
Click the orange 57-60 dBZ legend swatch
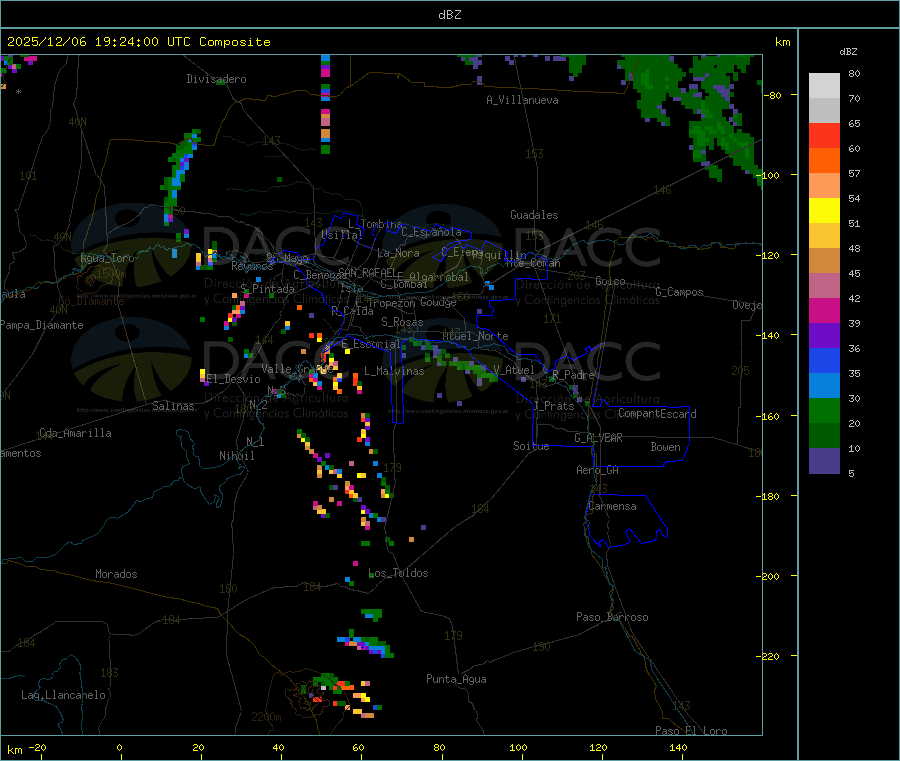point(824,161)
